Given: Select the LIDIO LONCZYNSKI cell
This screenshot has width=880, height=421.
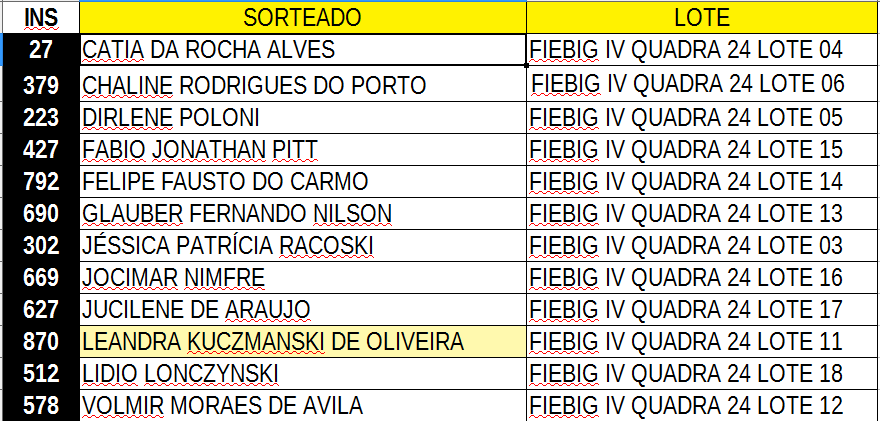Looking at the screenshot, I should [x=303, y=373].
